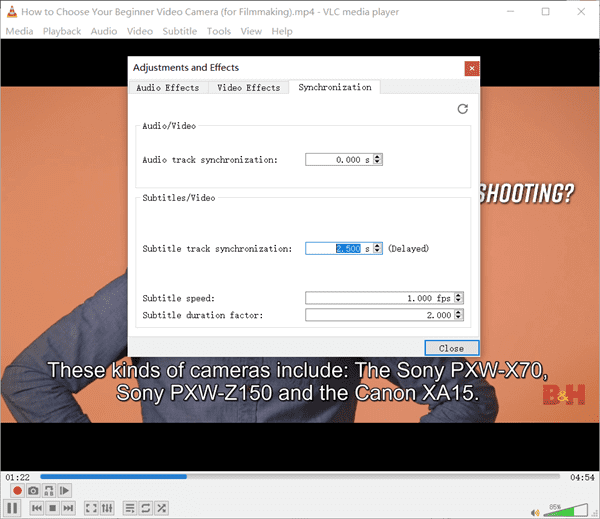This screenshot has height=519, width=600.
Task: Open the Help menu
Action: click(282, 31)
